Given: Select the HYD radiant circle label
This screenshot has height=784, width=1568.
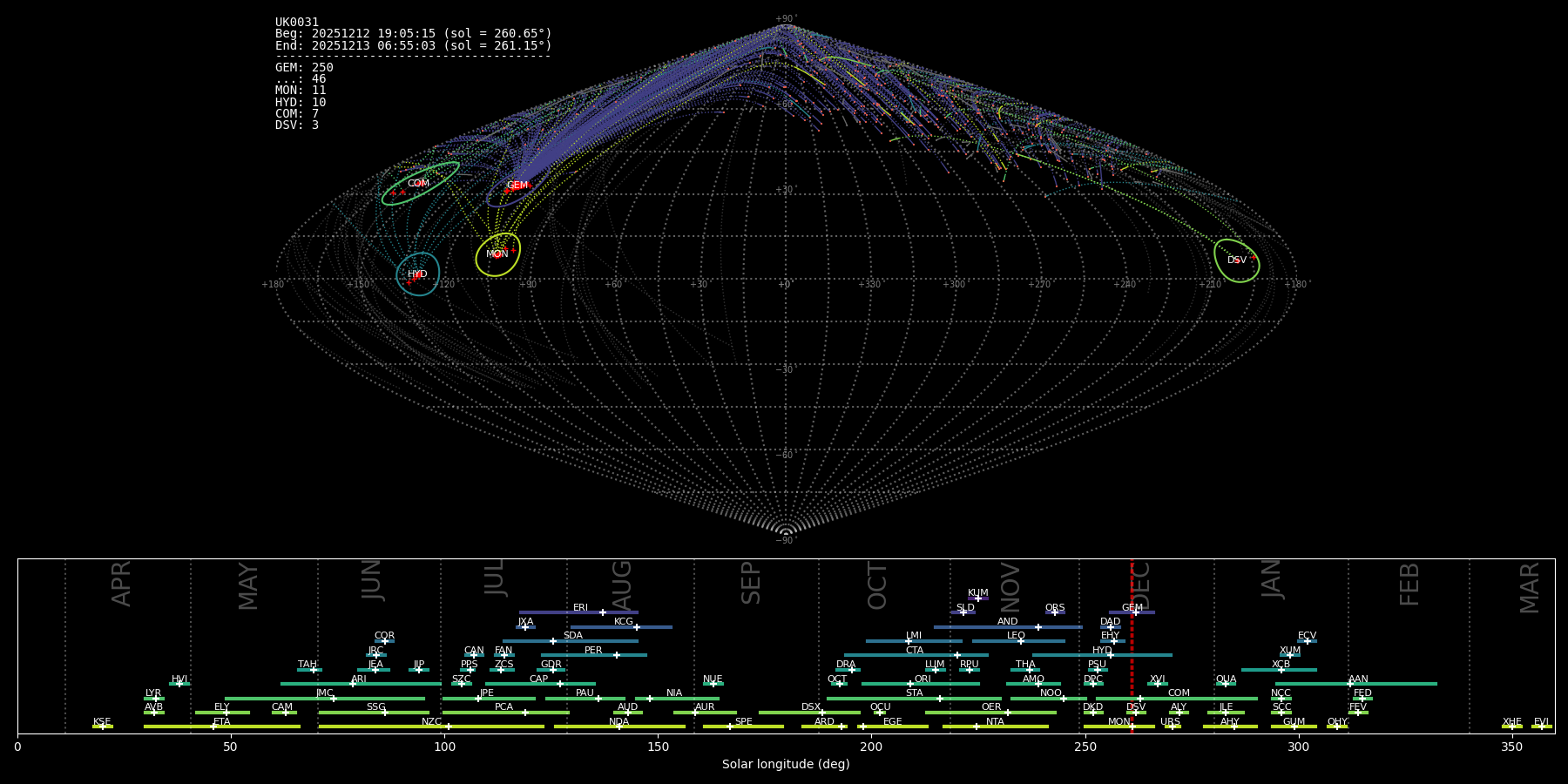Looking at the screenshot, I should tap(417, 274).
